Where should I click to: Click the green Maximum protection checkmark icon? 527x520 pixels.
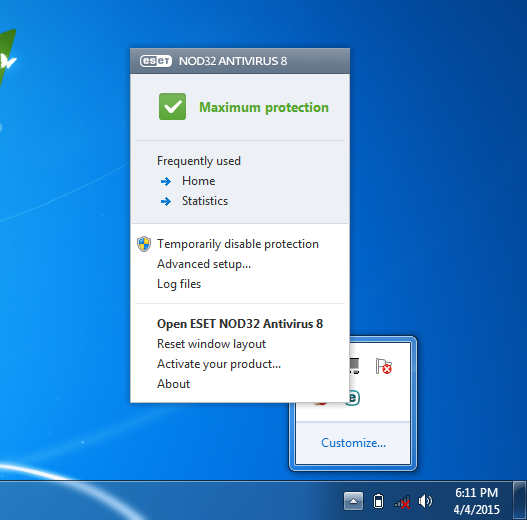point(172,107)
